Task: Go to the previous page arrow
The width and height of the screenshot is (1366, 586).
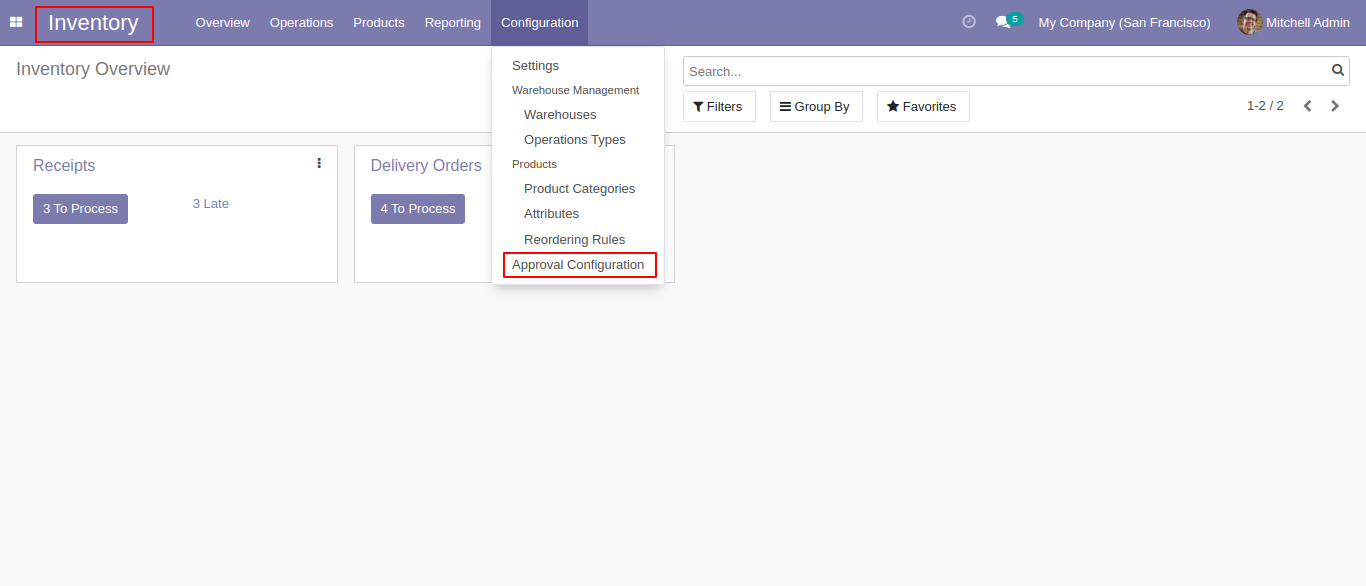Action: (1307, 106)
